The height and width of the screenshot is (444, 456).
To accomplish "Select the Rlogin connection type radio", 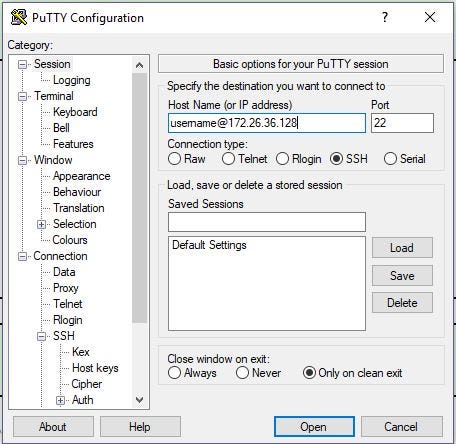I will point(282,159).
